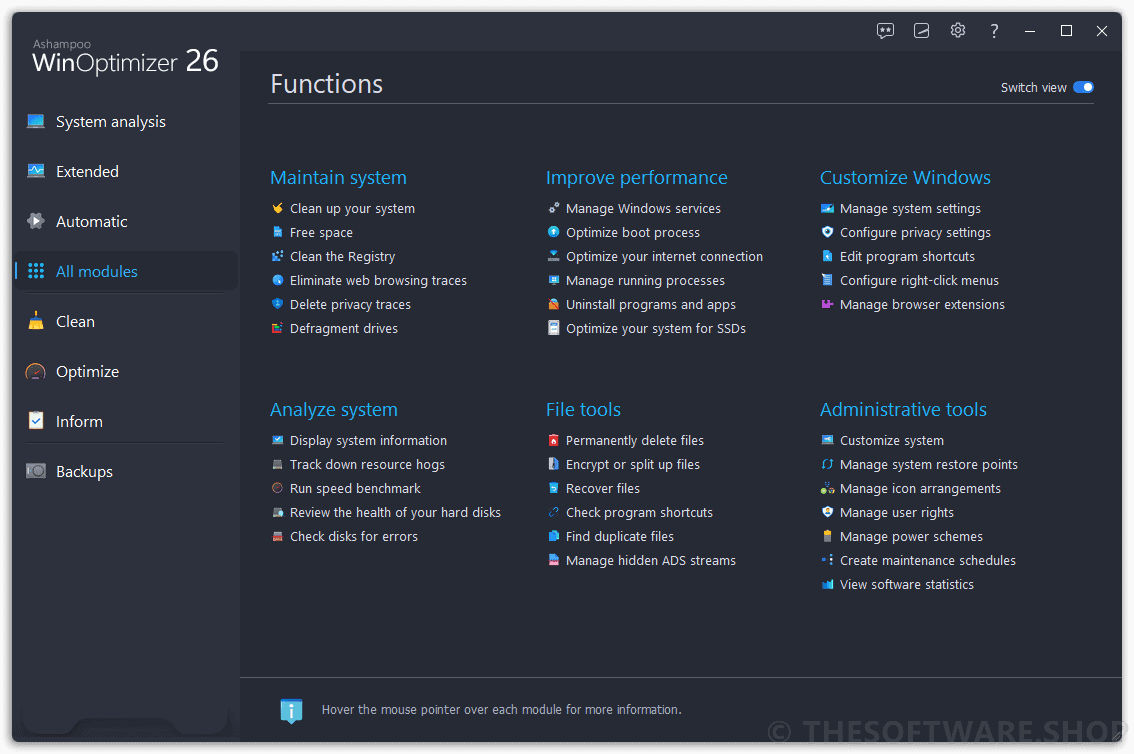Click the Maintain system heading
The width and height of the screenshot is (1134, 754).
coord(338,178)
